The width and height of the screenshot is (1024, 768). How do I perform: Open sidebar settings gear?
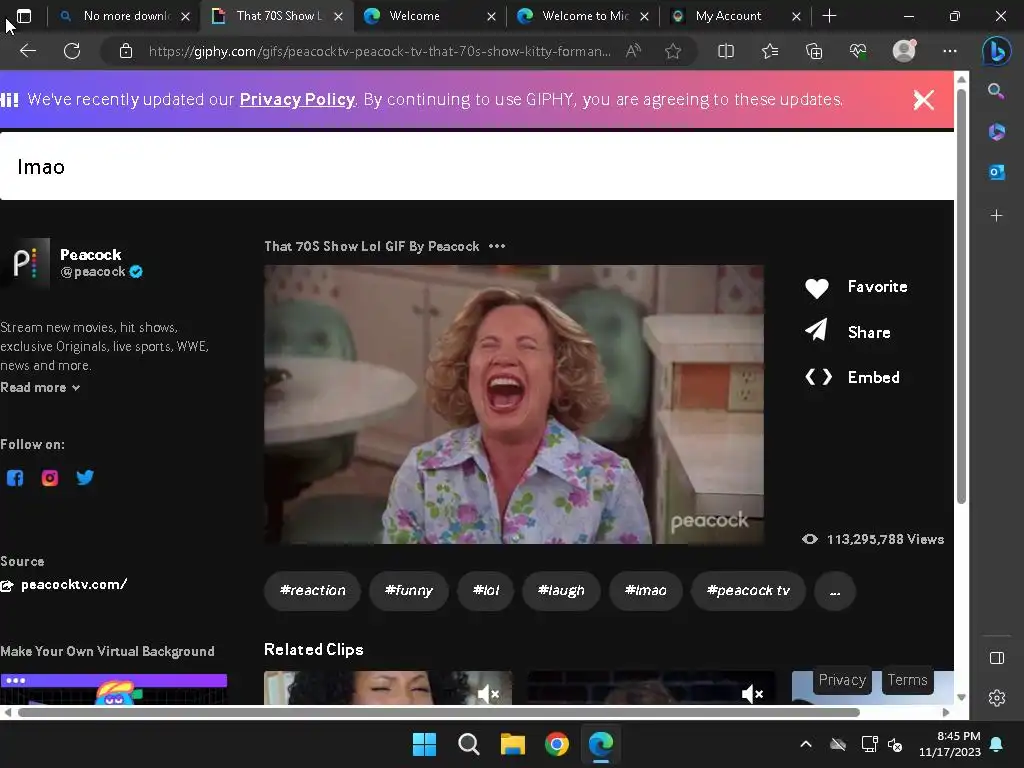click(997, 698)
